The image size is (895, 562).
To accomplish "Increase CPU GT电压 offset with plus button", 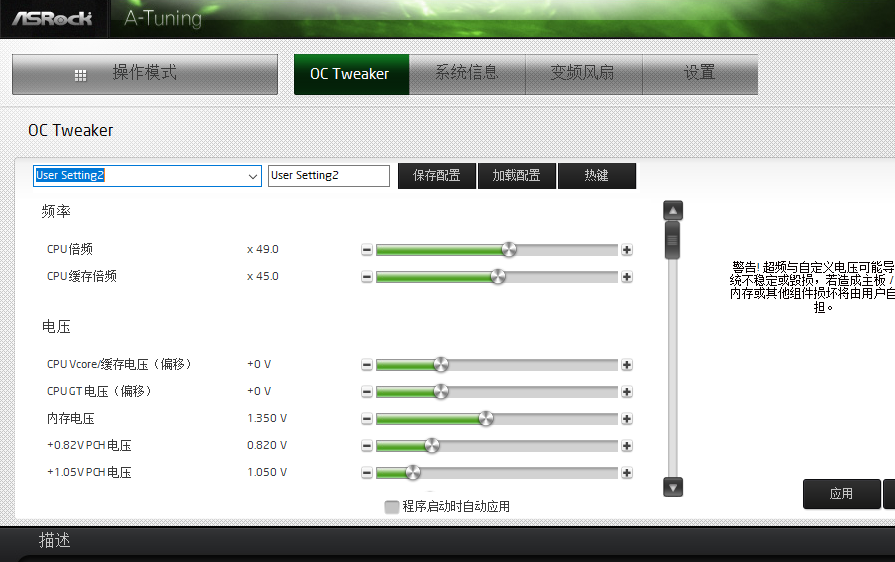I will point(627,391).
